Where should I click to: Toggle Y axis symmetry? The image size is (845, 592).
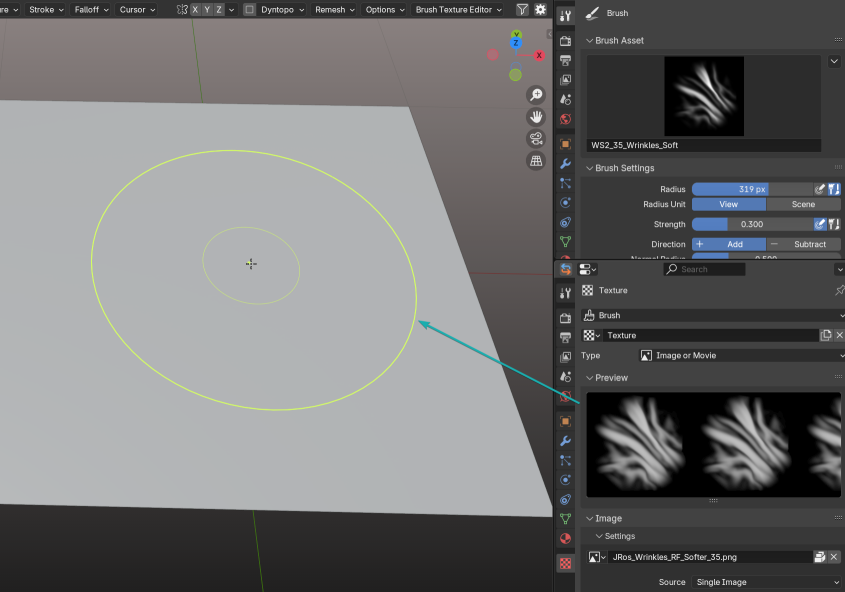[207, 10]
